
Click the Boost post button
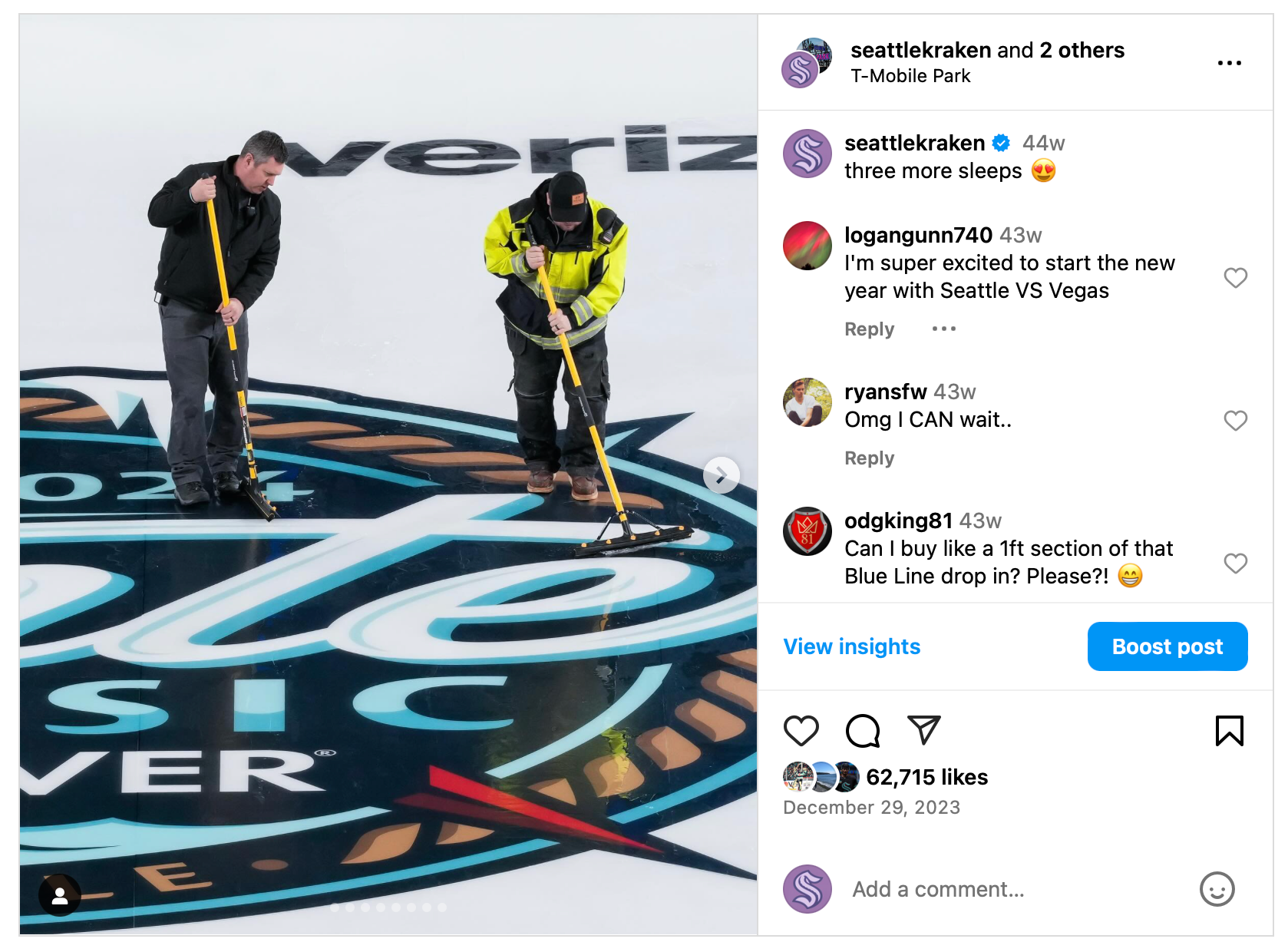pyautogui.click(x=1167, y=646)
